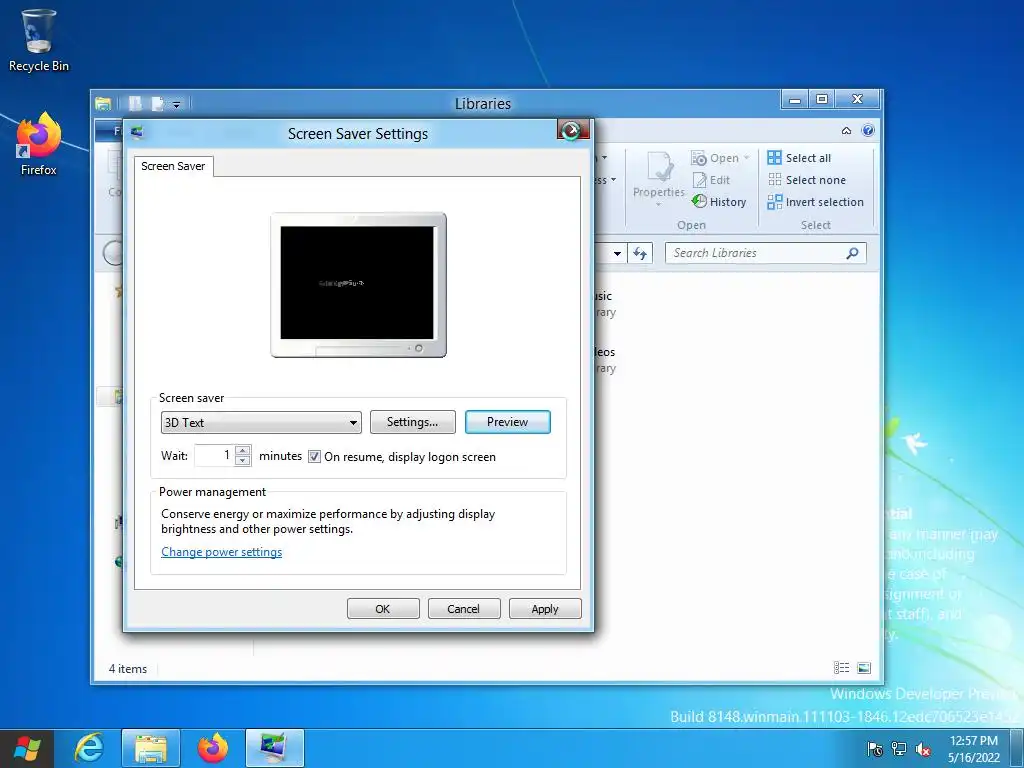Click the network icon in system tray
1024x768 pixels.
(x=899, y=749)
